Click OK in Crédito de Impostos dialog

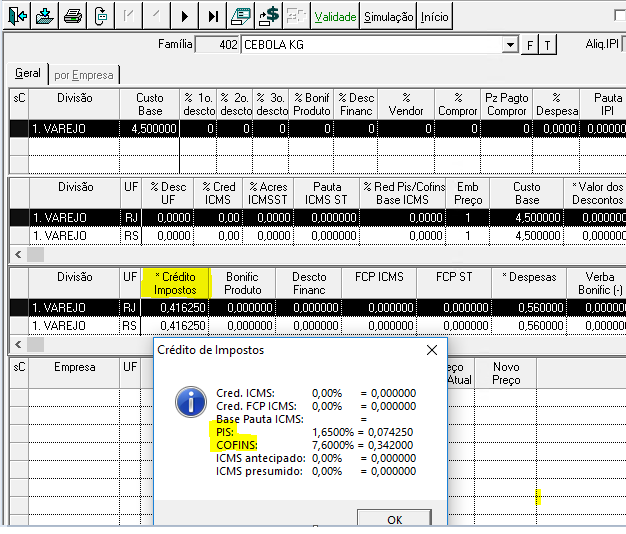[394, 519]
